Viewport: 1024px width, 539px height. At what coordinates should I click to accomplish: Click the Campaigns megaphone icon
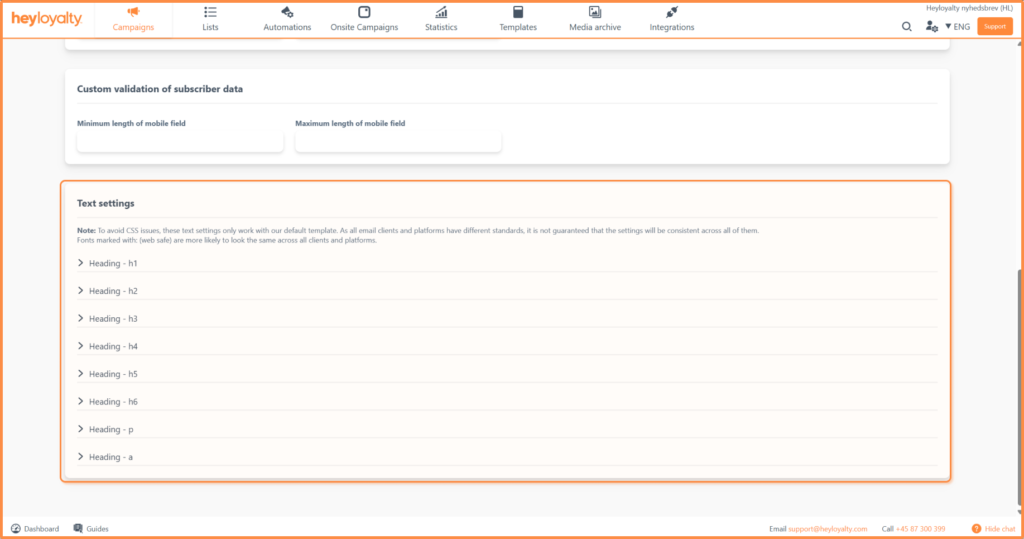(133, 12)
